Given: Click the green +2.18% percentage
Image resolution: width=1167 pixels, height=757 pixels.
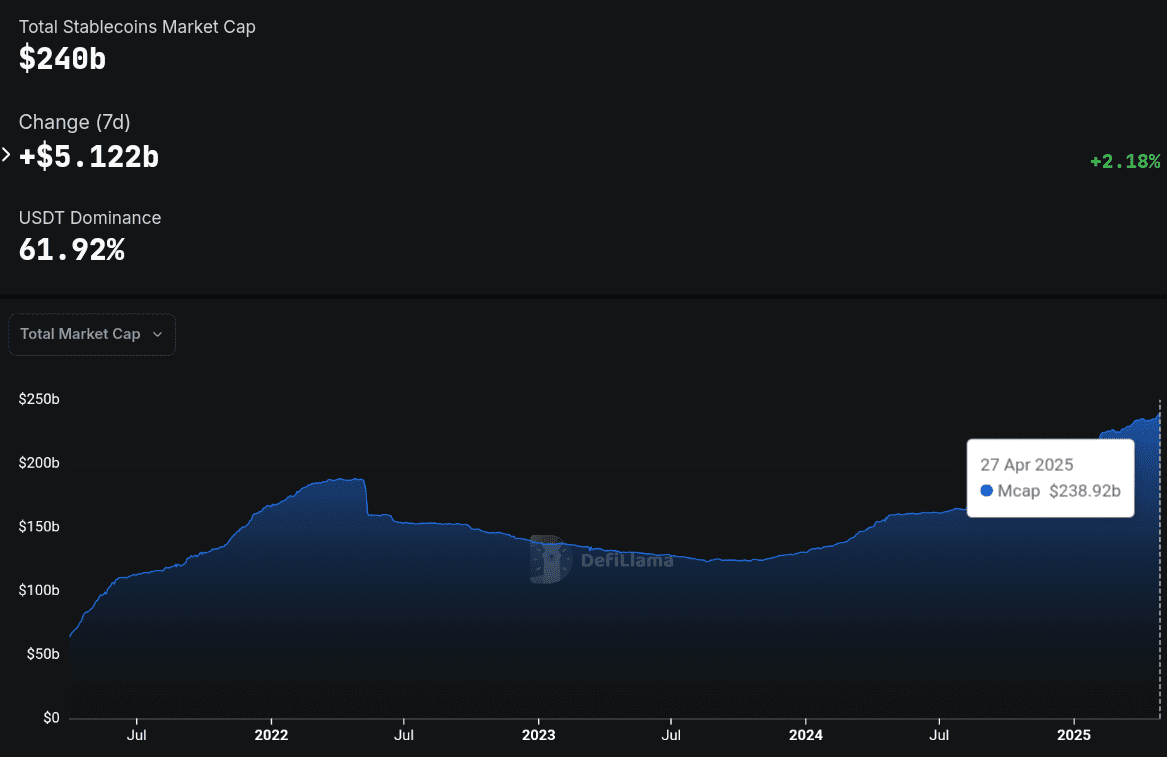Looking at the screenshot, I should 1125,160.
